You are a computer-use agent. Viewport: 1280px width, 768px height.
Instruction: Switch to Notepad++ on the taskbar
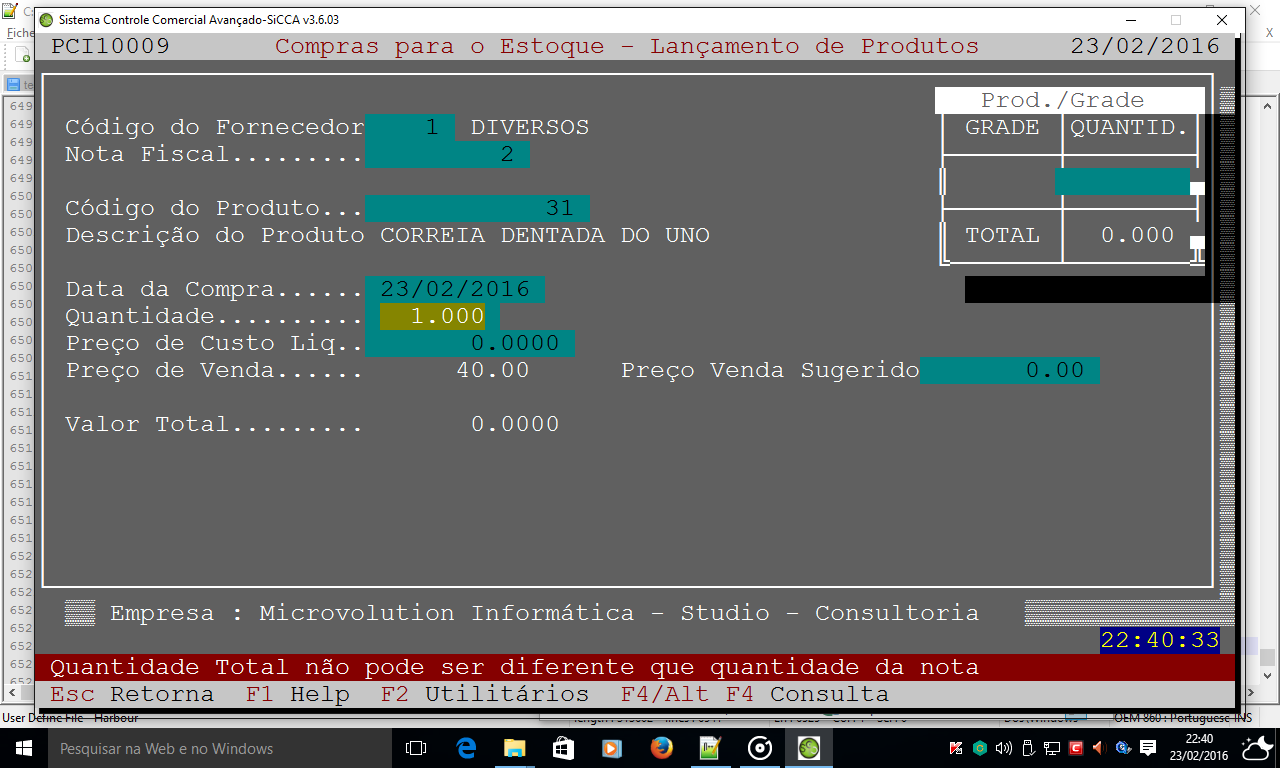(710, 748)
